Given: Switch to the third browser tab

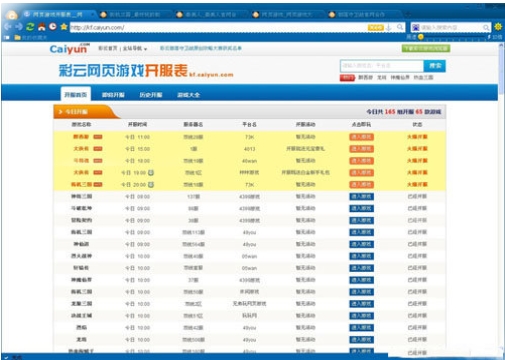Looking at the screenshot, I should click(211, 14).
